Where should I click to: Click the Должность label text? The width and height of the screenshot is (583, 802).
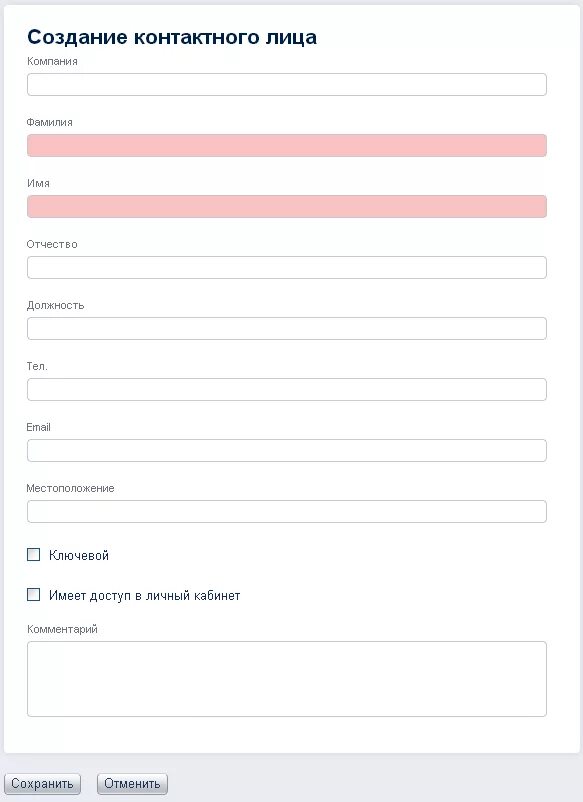pyautogui.click(x=55, y=305)
